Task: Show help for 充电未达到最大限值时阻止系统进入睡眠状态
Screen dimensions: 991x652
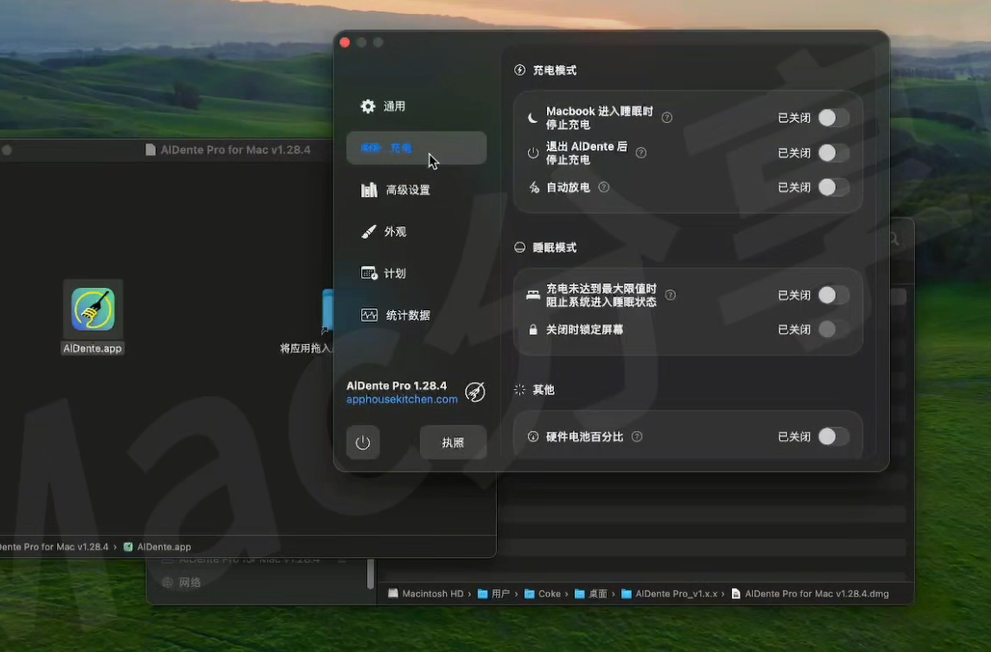Action: click(670, 295)
